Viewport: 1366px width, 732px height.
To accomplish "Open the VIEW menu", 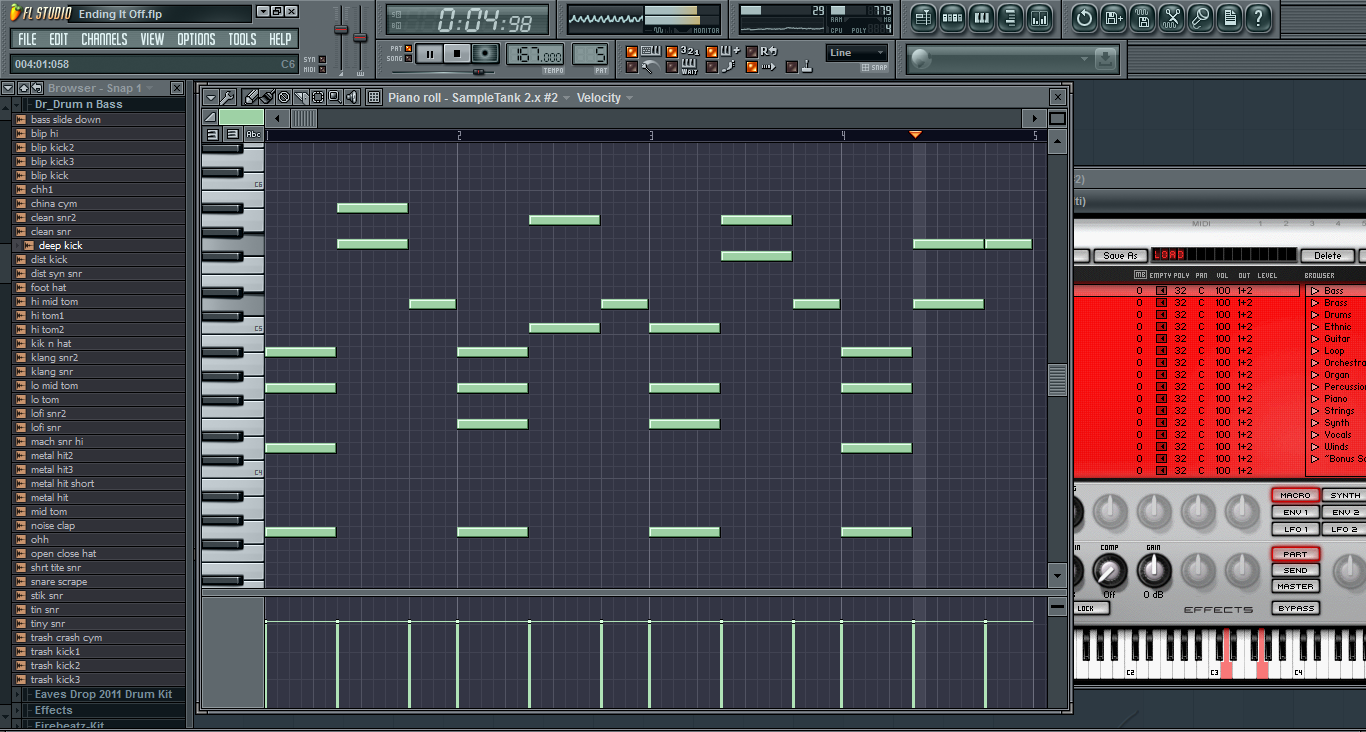I will tap(152, 39).
